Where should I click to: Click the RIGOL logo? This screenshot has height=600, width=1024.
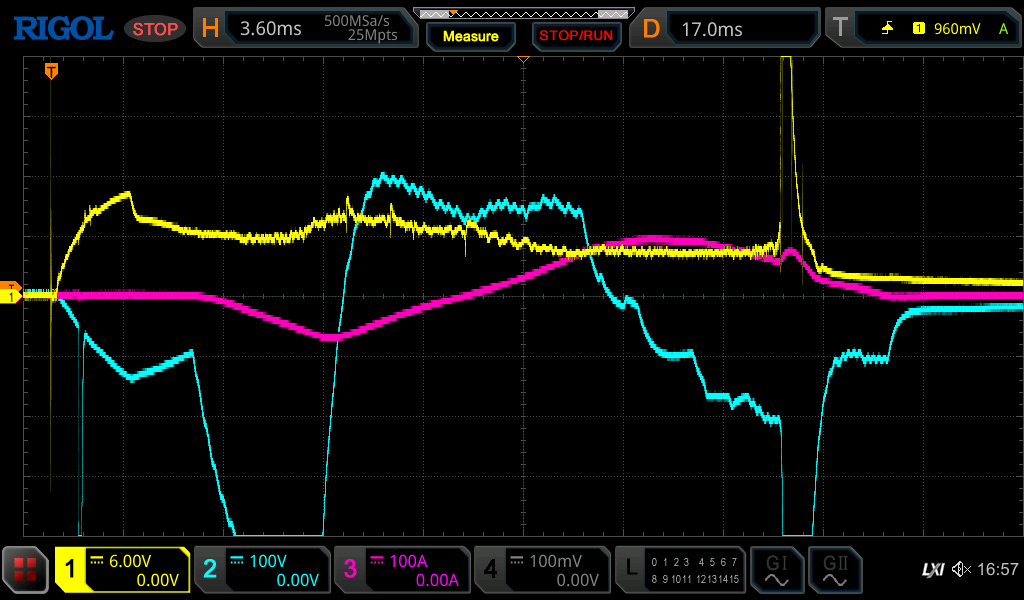click(62, 29)
